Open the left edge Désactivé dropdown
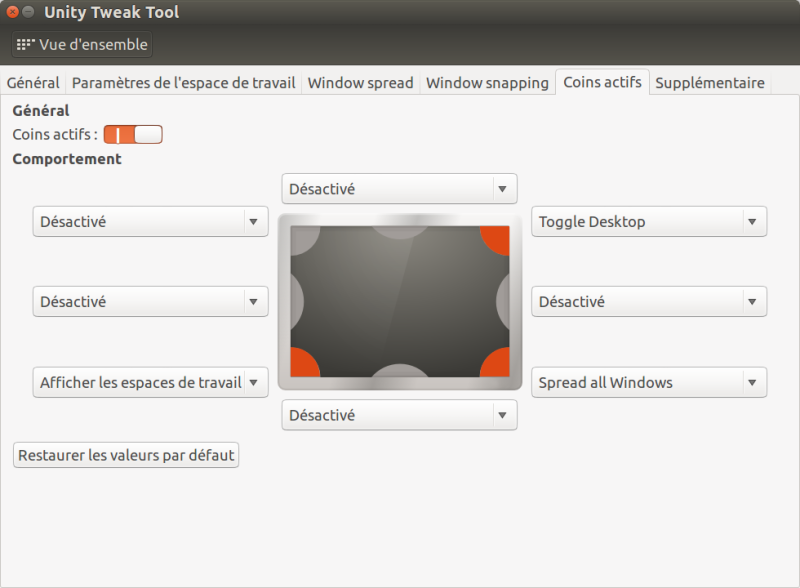800x588 pixels. pyautogui.click(x=151, y=302)
